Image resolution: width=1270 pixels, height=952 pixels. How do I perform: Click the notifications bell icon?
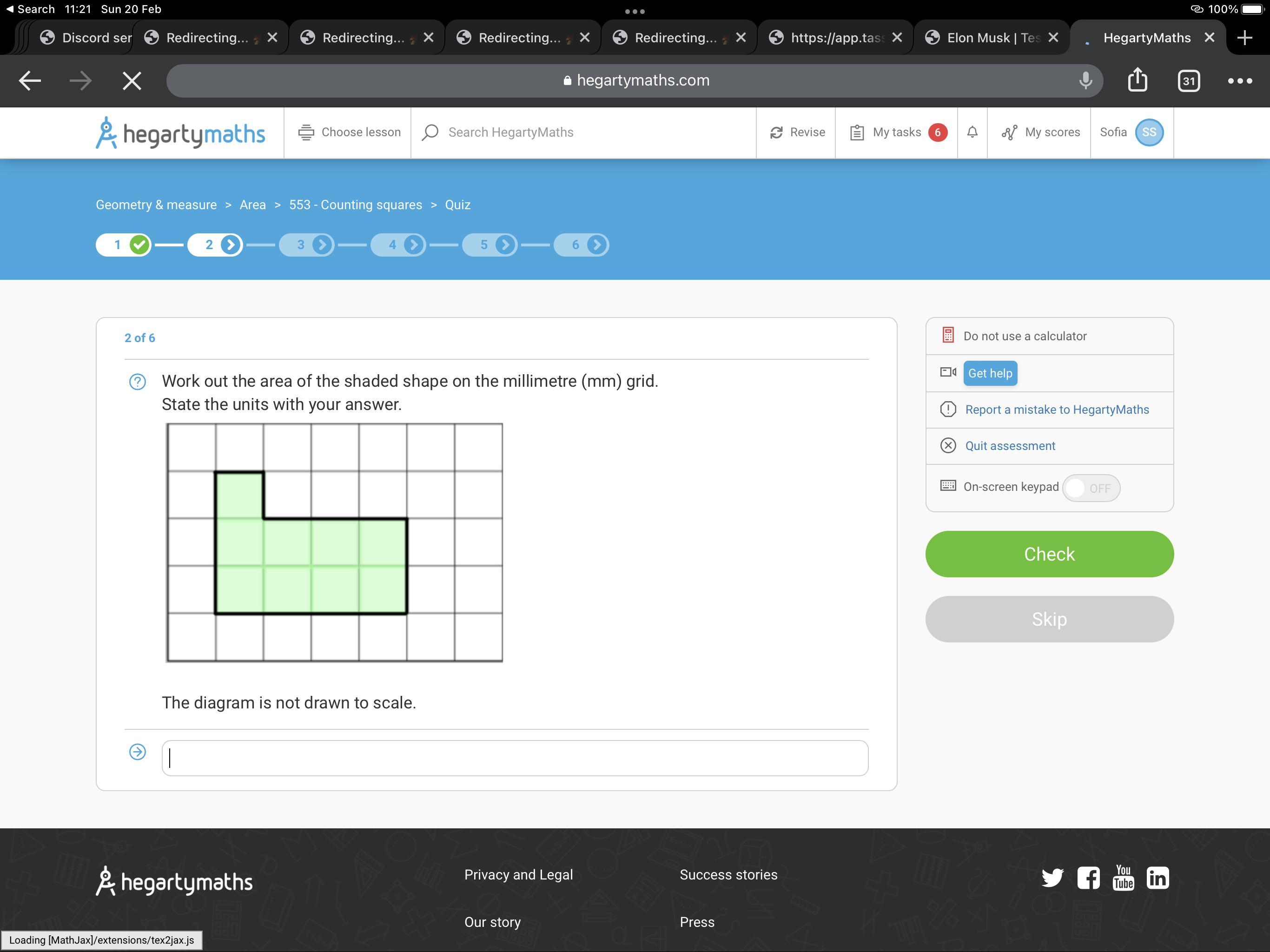pos(972,132)
